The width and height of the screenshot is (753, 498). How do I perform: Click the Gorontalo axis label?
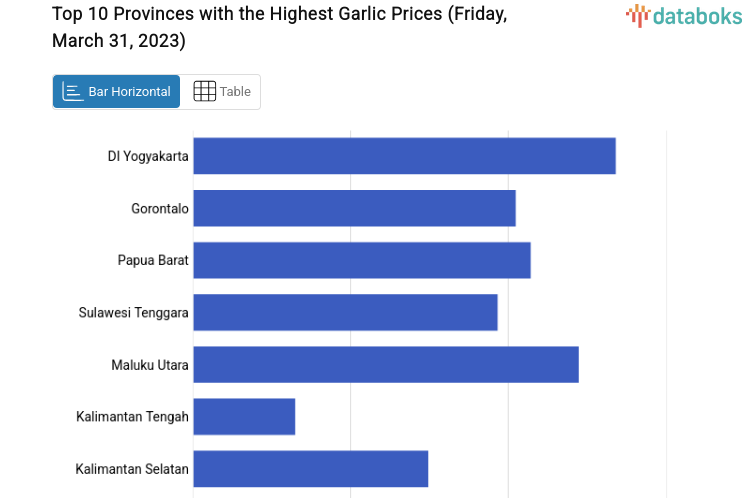160,208
